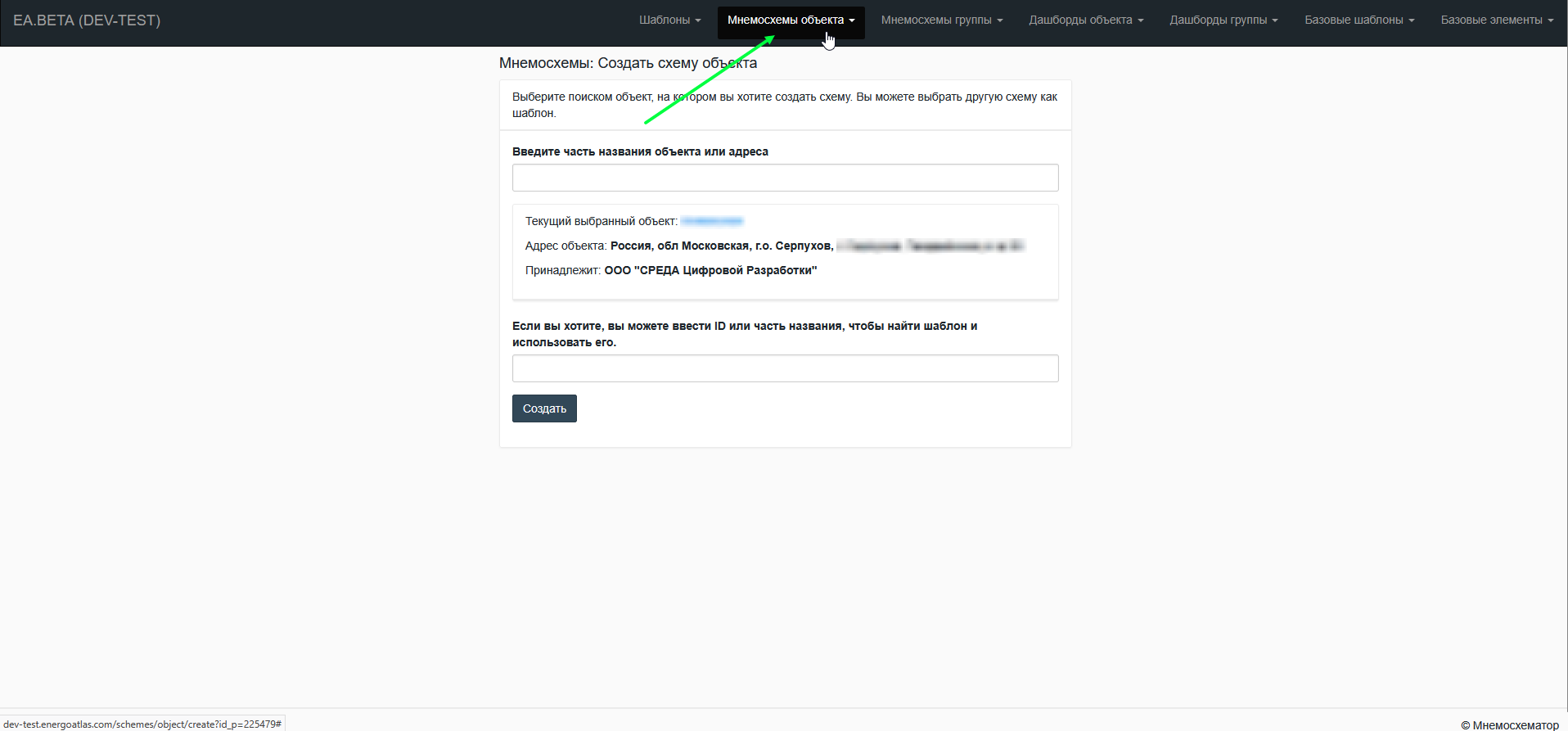Focus the object name or address search field
The width and height of the screenshot is (1568, 731).
785,178
